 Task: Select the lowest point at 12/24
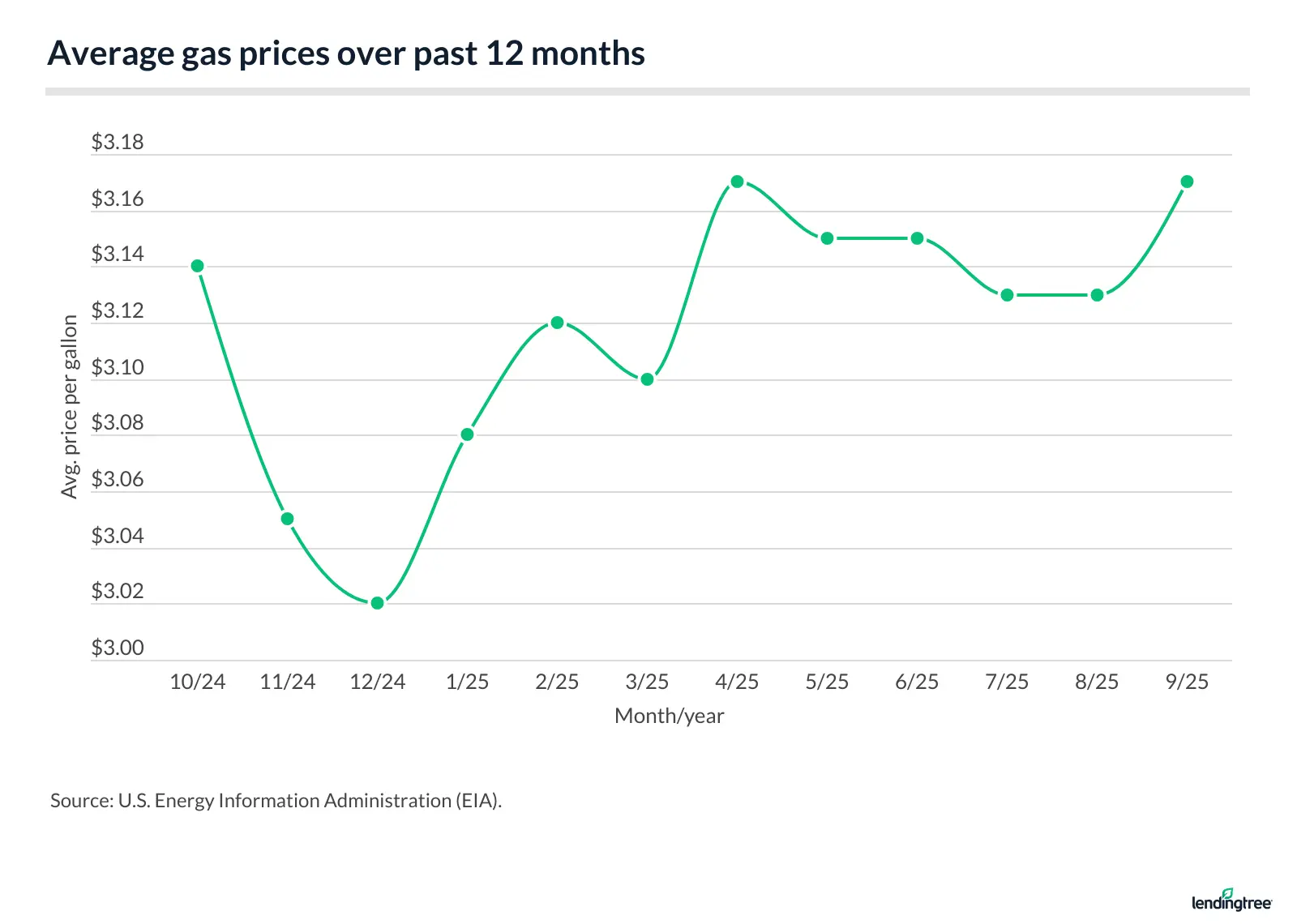(x=377, y=603)
